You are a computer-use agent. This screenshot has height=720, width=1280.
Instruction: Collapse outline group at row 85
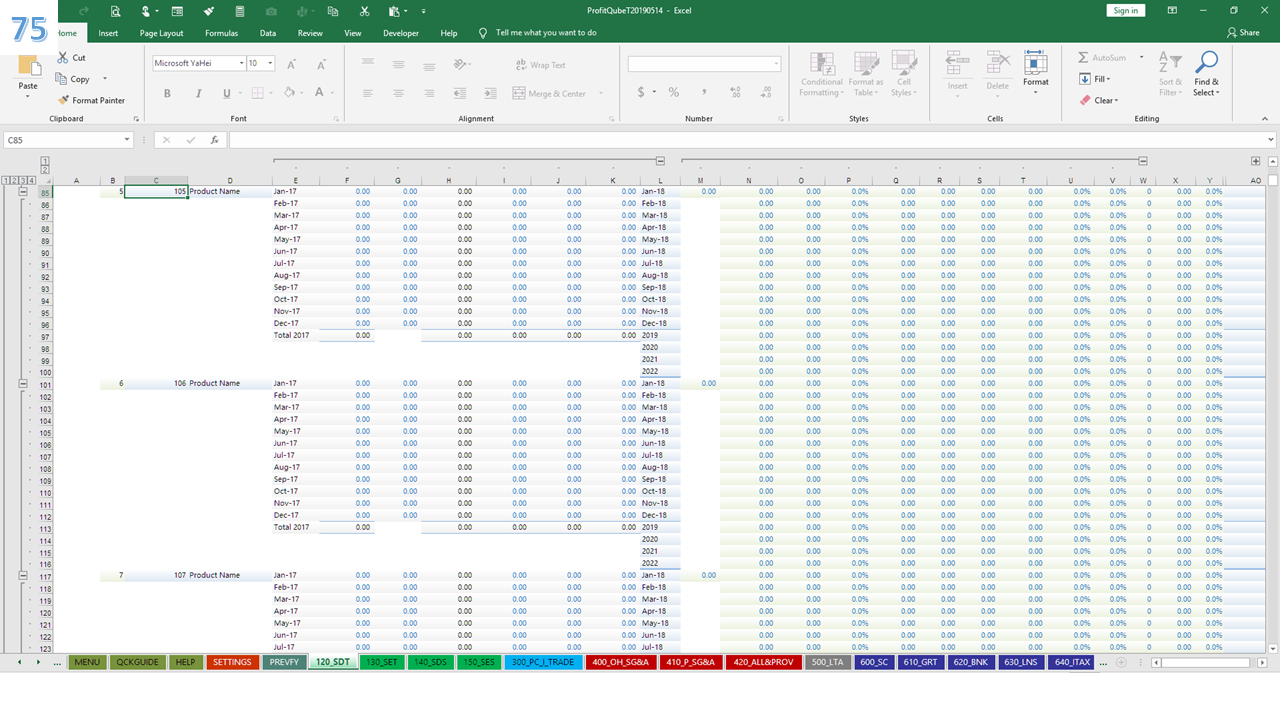tap(23, 191)
